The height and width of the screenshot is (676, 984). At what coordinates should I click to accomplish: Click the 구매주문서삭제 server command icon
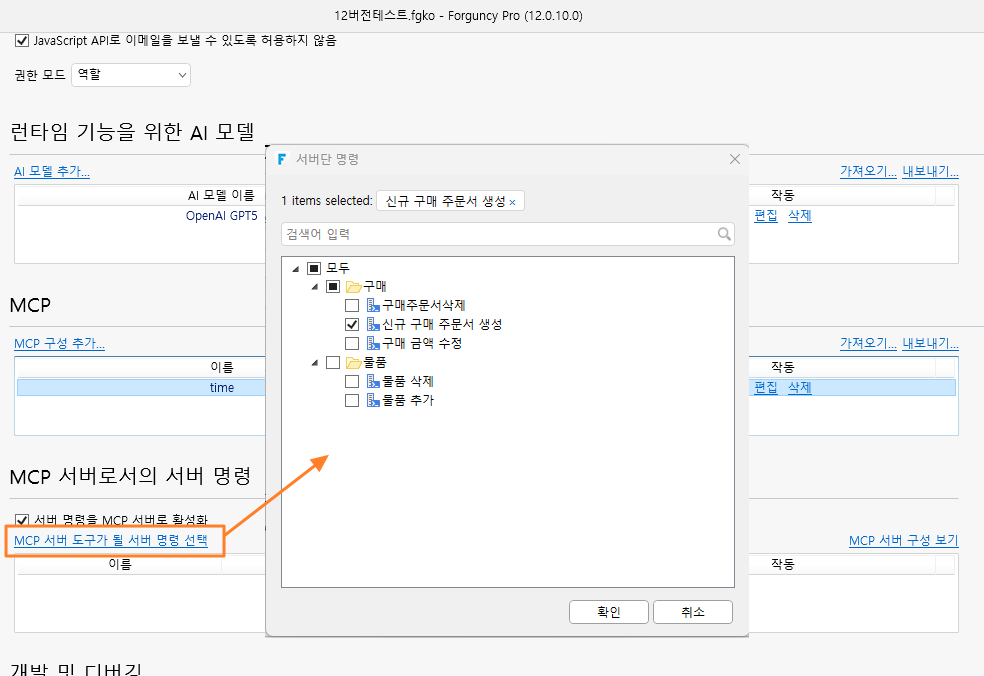click(373, 306)
